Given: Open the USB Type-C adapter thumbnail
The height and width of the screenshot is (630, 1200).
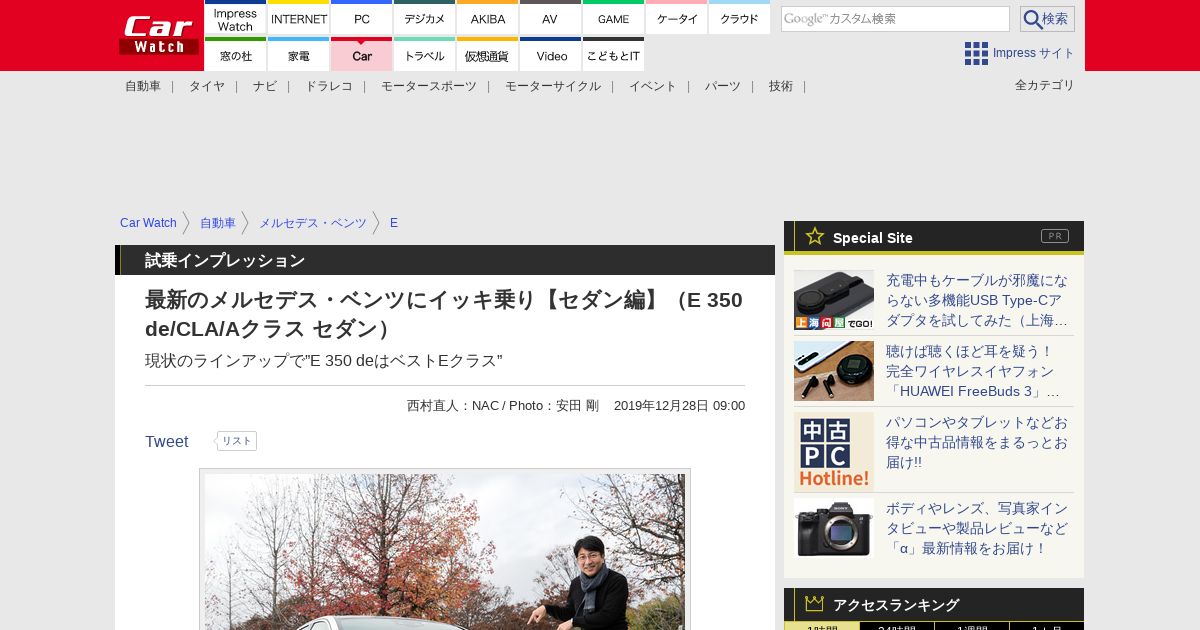Looking at the screenshot, I should pyautogui.click(x=834, y=300).
